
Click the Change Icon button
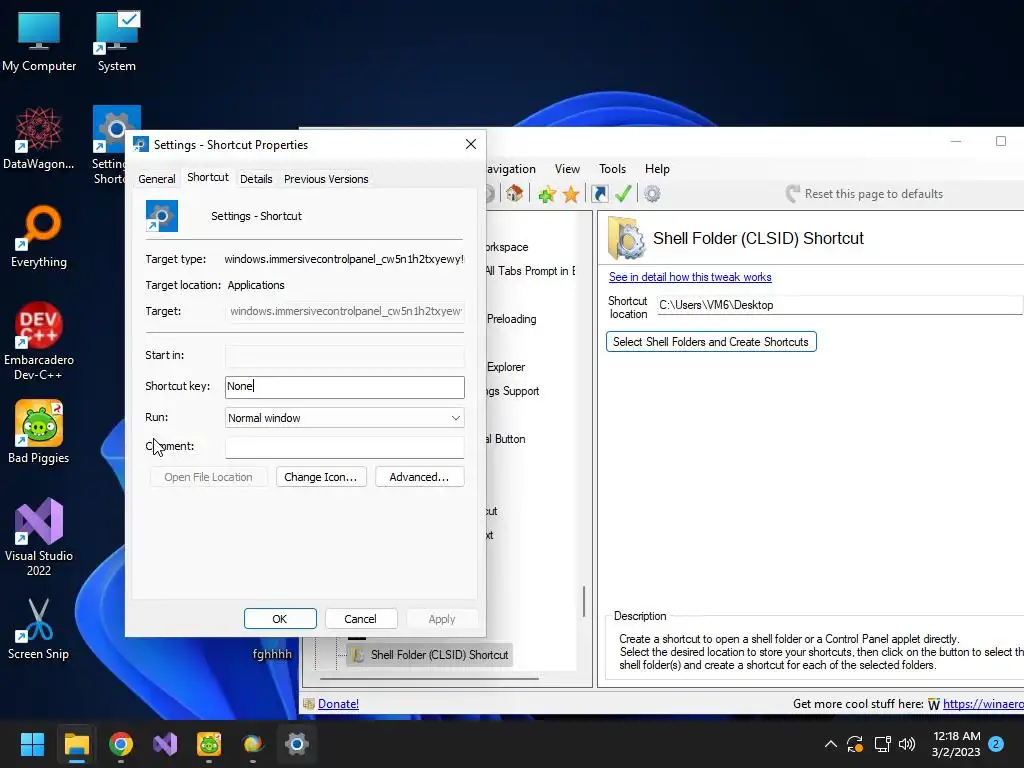[x=321, y=477]
